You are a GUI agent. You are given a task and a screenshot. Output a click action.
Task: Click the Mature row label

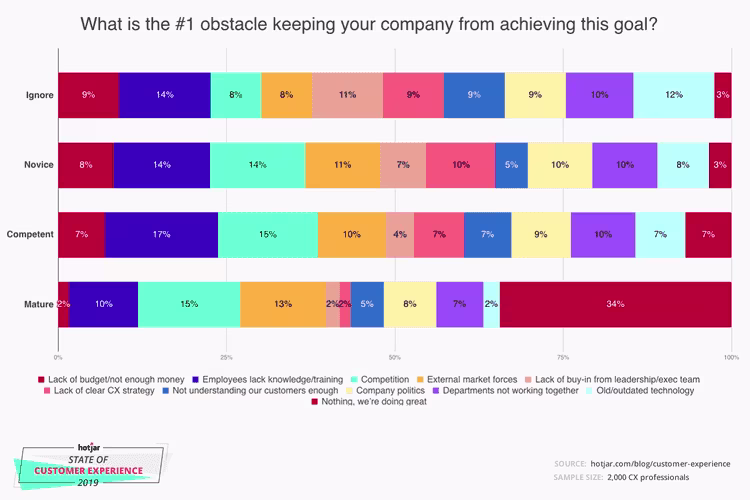39,304
